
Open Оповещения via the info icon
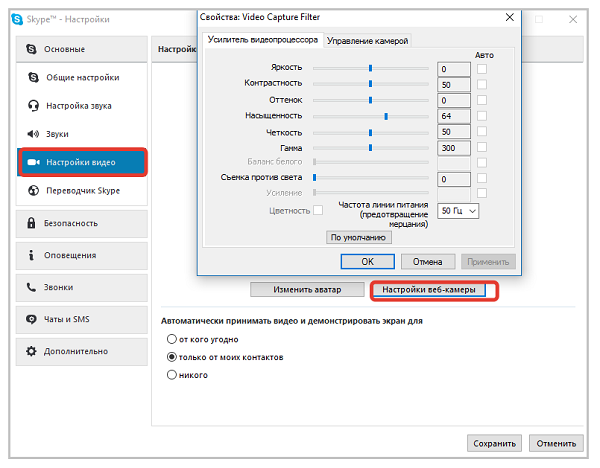pyautogui.click(x=33, y=255)
